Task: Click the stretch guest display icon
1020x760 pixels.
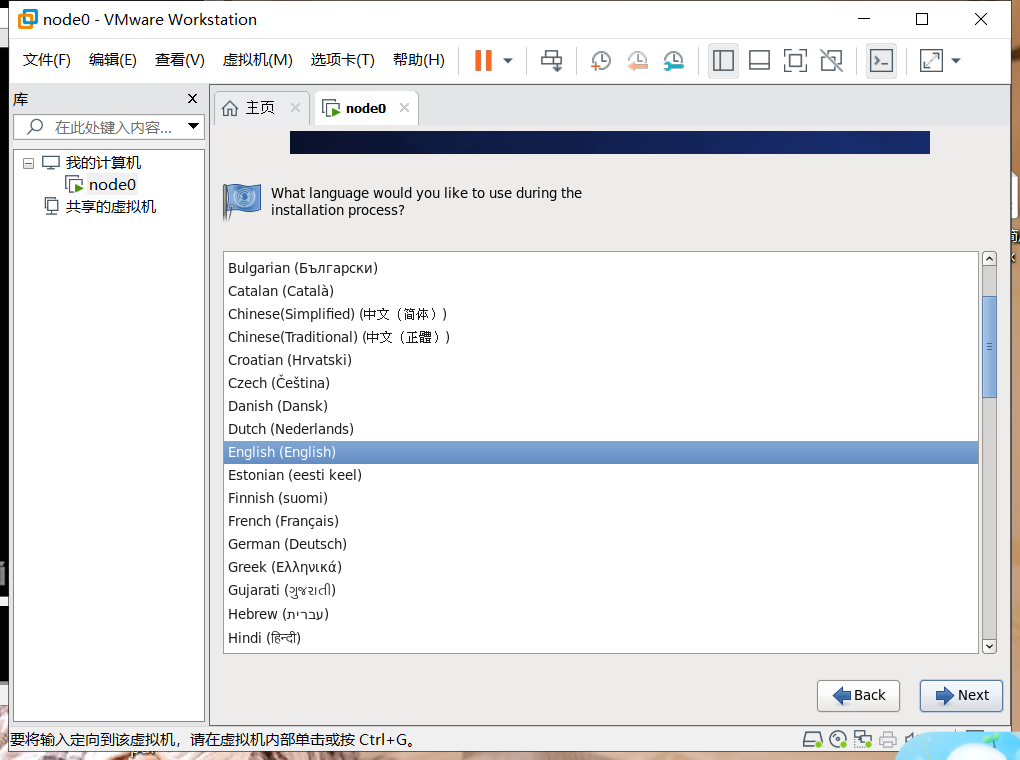Action: pyautogui.click(x=932, y=61)
